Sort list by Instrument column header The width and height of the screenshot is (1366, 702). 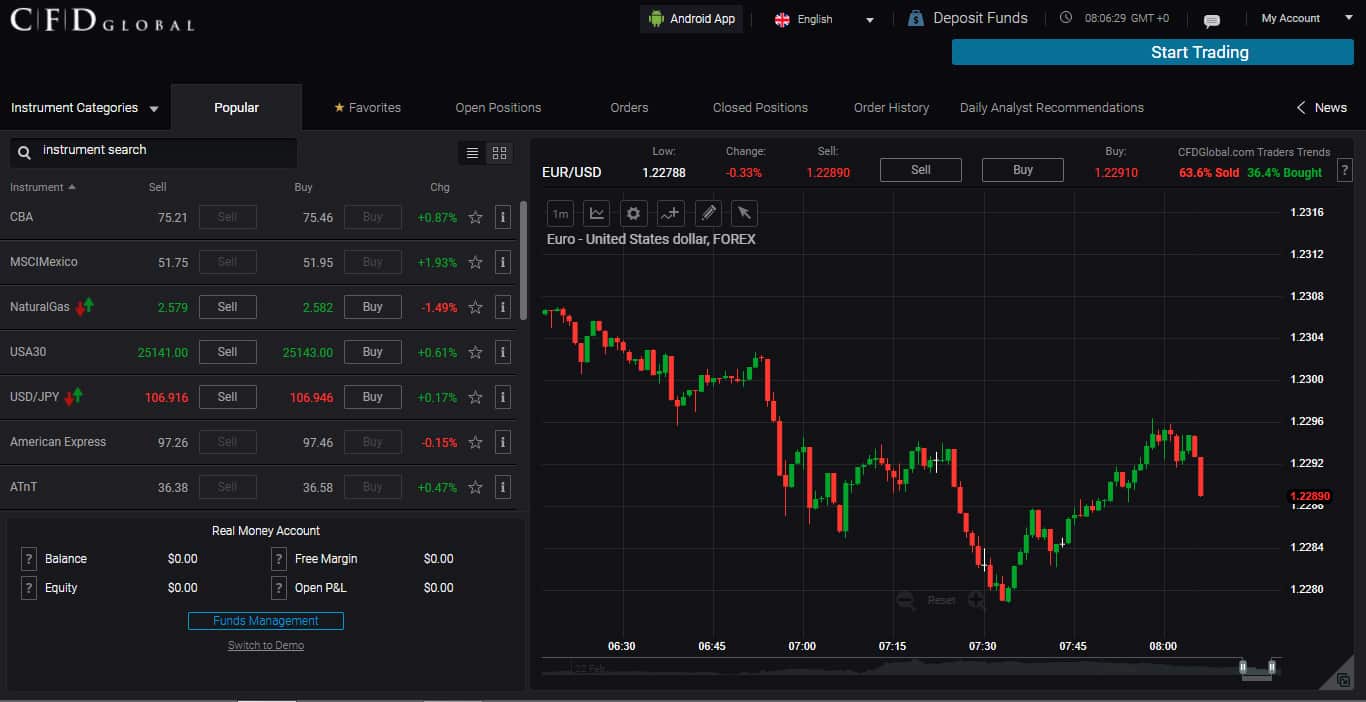(x=42, y=187)
